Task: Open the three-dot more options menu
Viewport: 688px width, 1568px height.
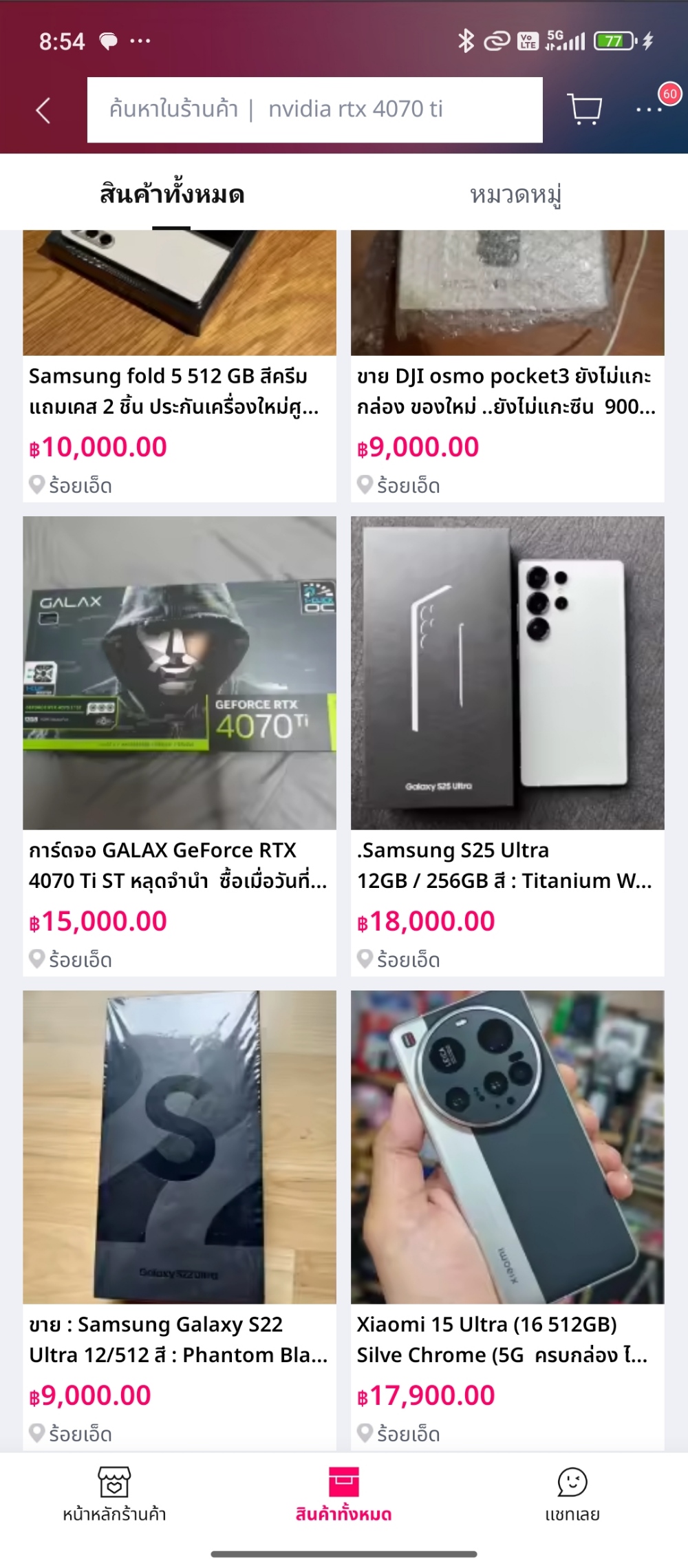Action: coord(648,109)
